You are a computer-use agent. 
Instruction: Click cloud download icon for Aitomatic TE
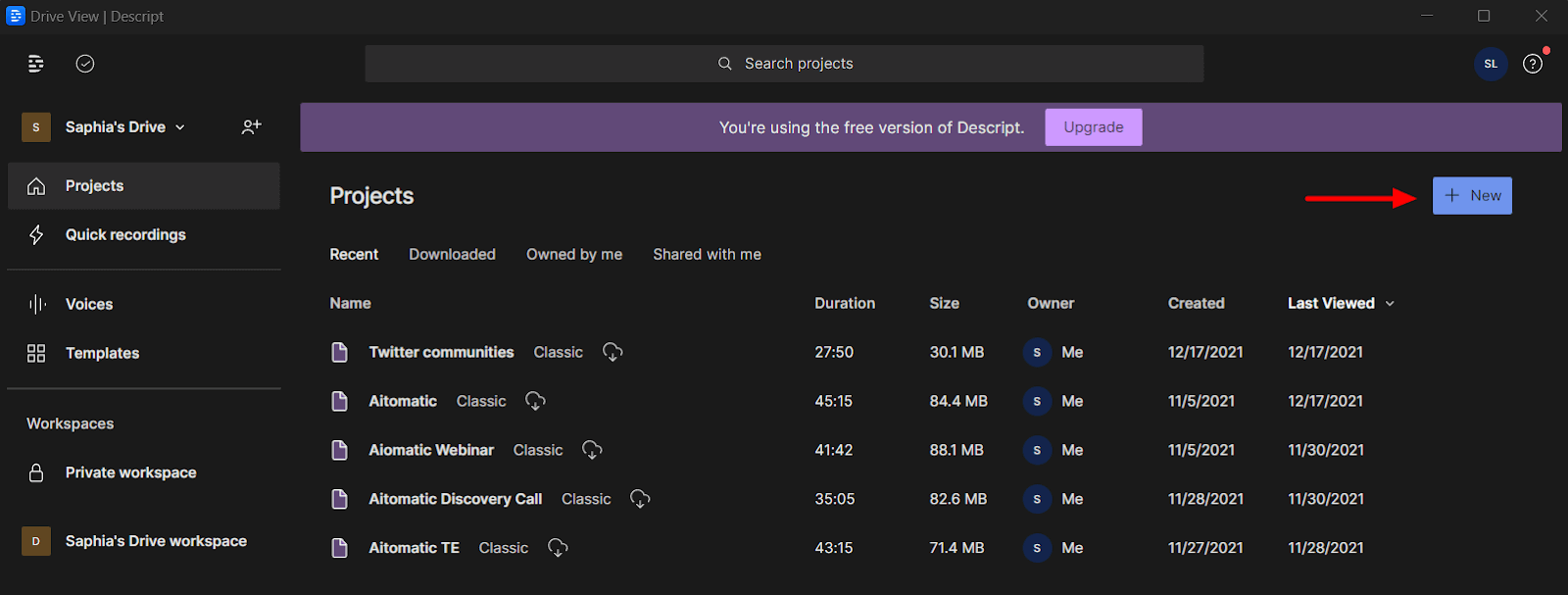pyautogui.click(x=558, y=548)
